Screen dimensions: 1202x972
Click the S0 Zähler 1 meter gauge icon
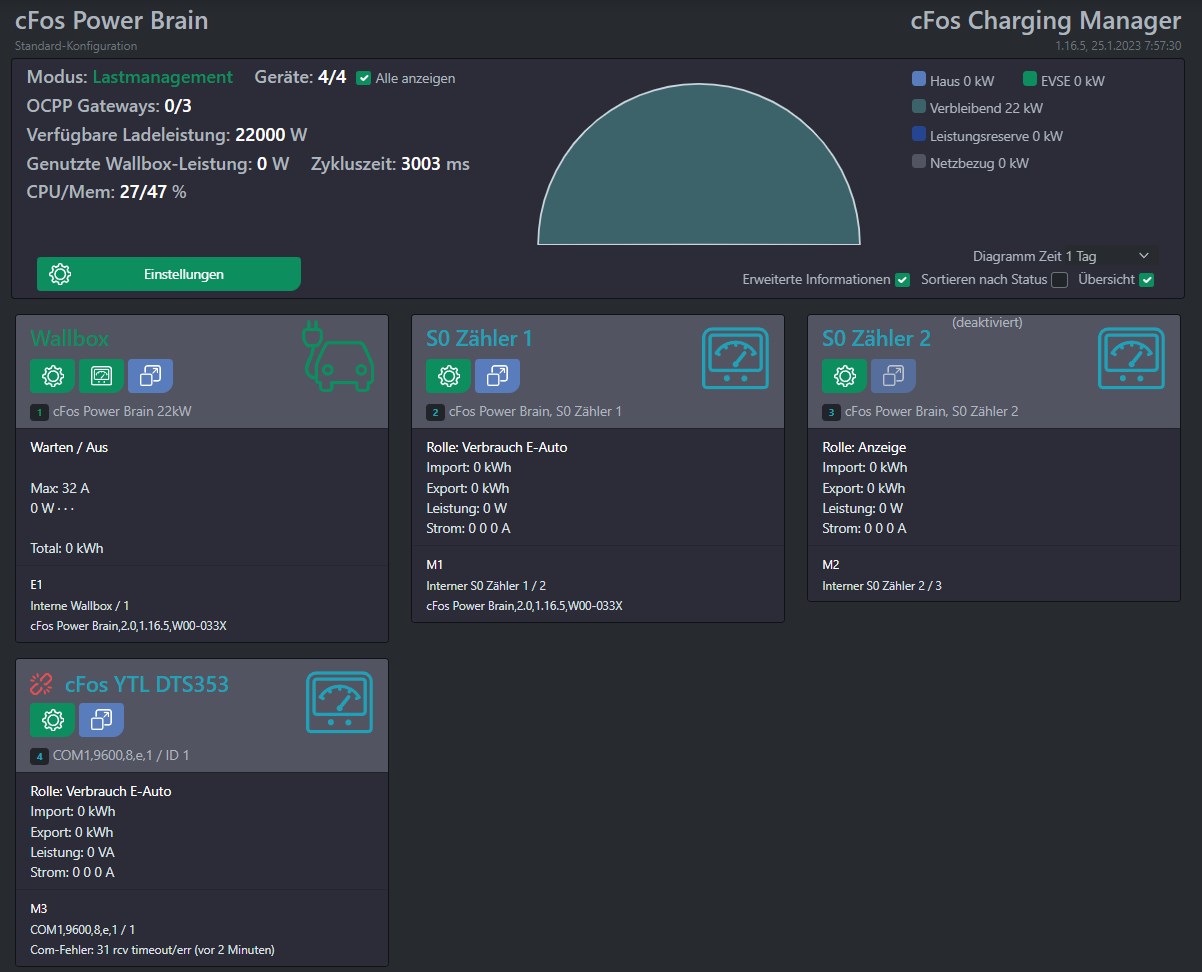735,358
